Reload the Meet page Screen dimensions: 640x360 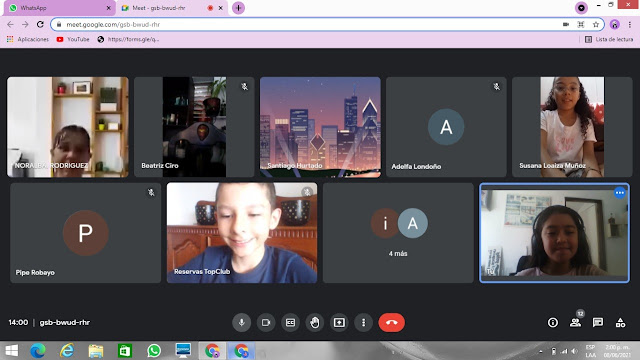click(x=40, y=24)
